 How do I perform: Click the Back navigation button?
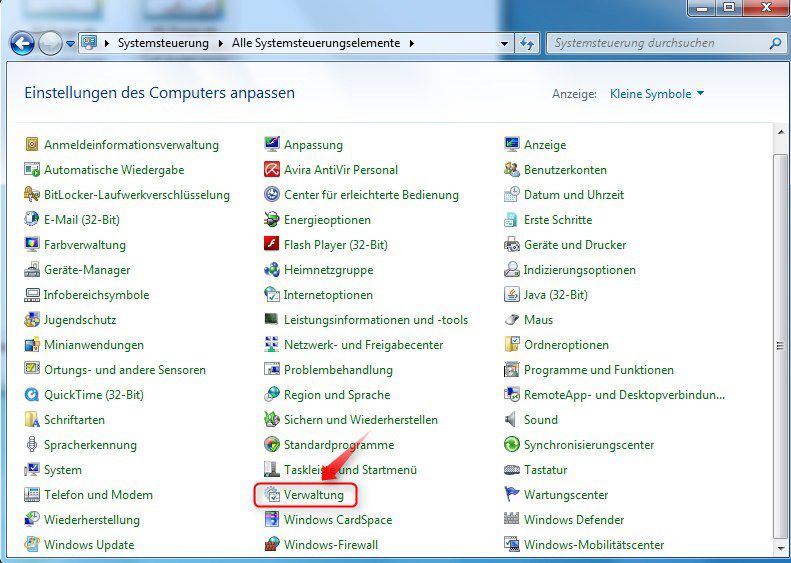point(22,43)
